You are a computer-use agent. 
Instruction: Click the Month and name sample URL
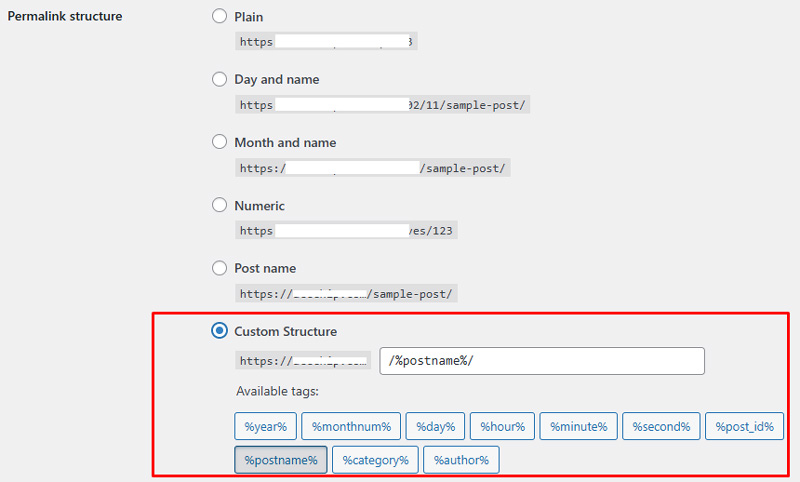tap(373, 168)
